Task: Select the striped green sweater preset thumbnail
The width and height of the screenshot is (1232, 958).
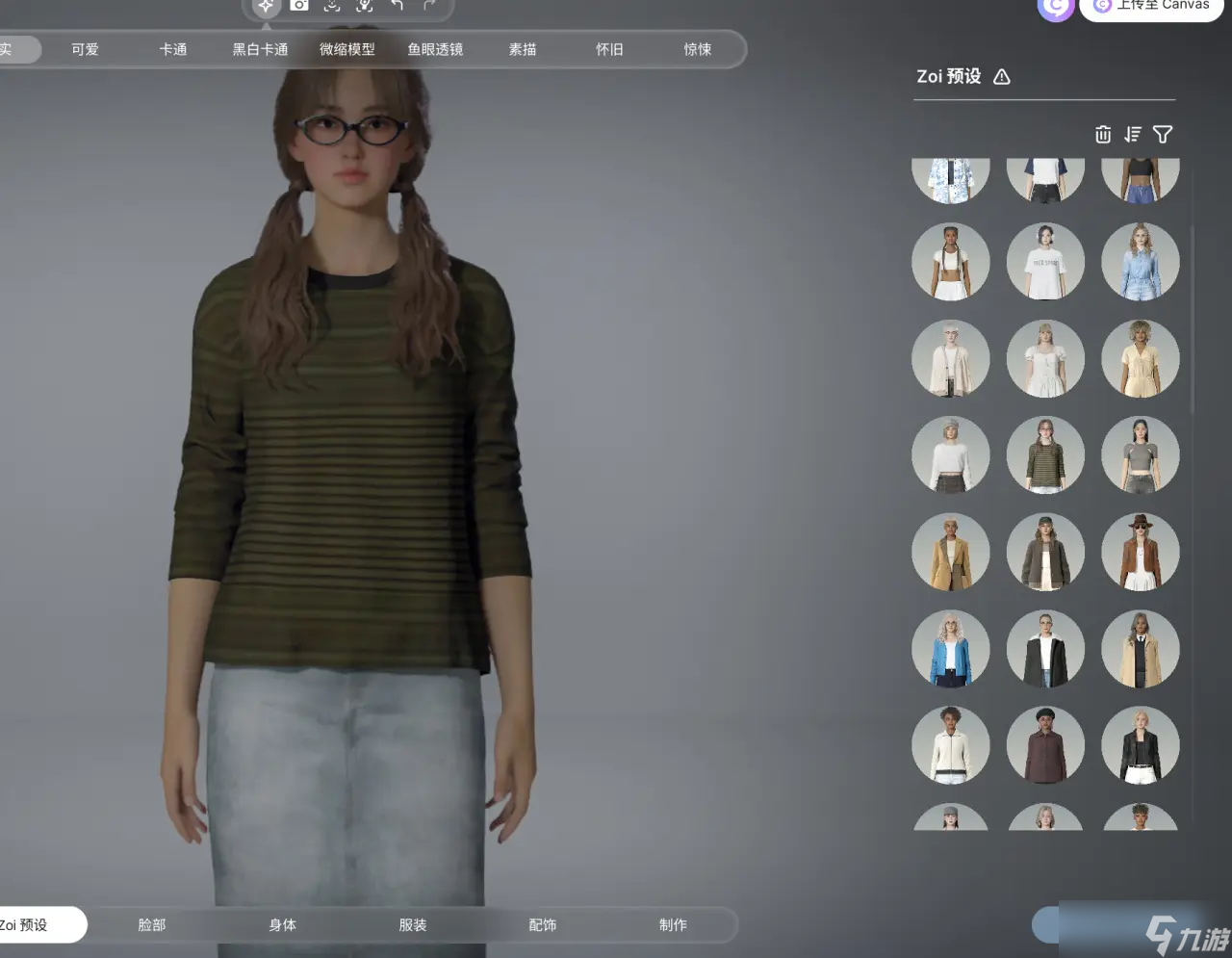Action: [x=1045, y=455]
